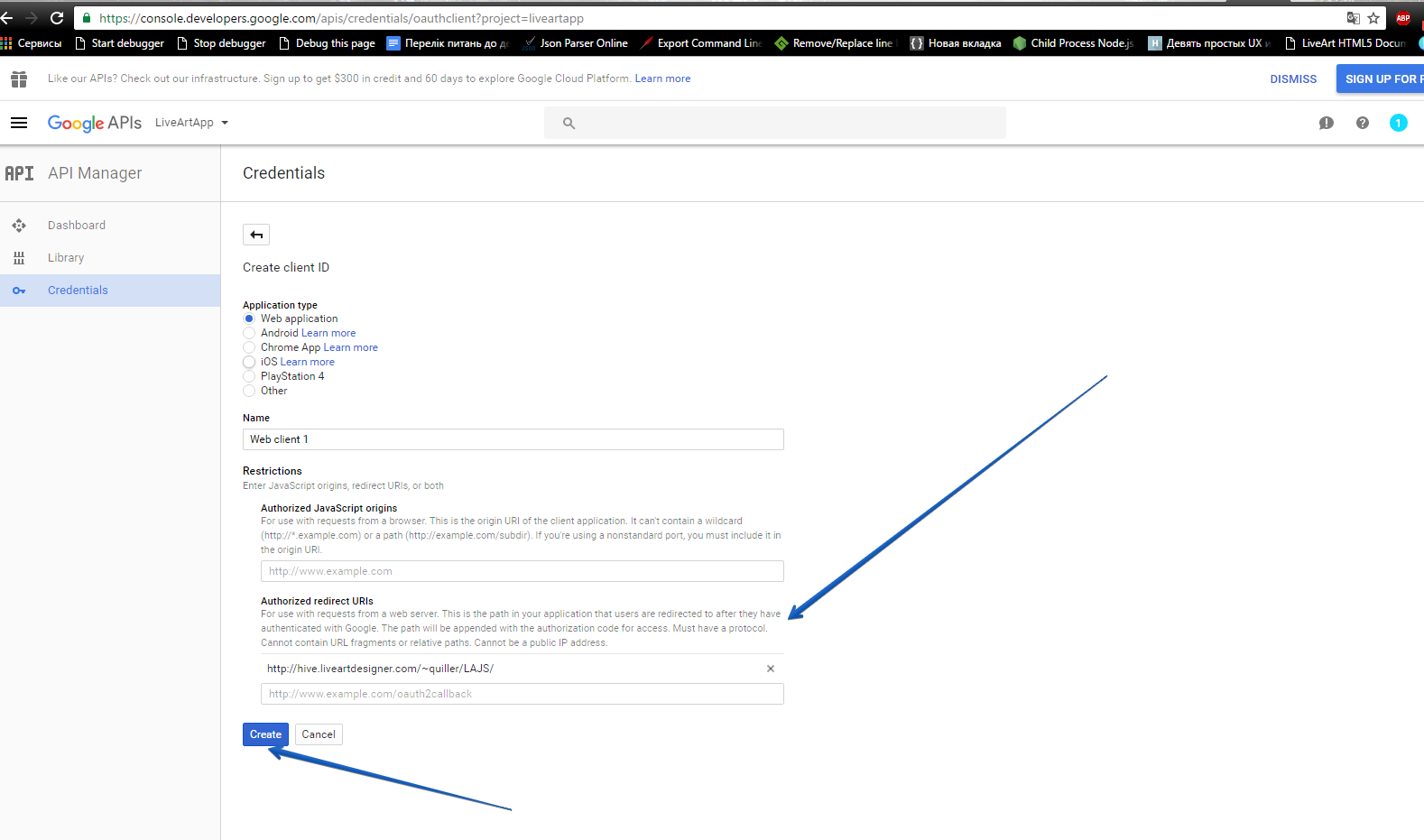1424x840 pixels.
Task: Open Remove/Replace line bookmark
Action: pyautogui.click(x=836, y=43)
